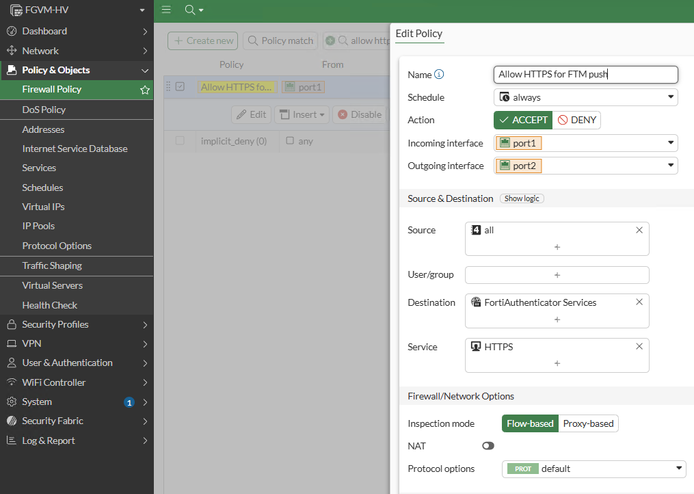Select Proxy-based inspection mode

(x=588, y=424)
